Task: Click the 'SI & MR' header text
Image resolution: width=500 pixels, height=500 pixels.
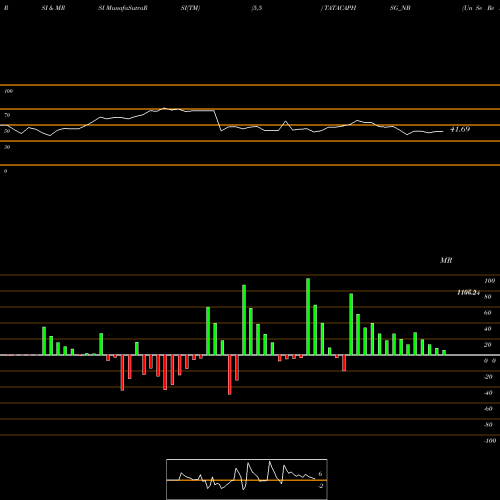Action: tap(53, 8)
